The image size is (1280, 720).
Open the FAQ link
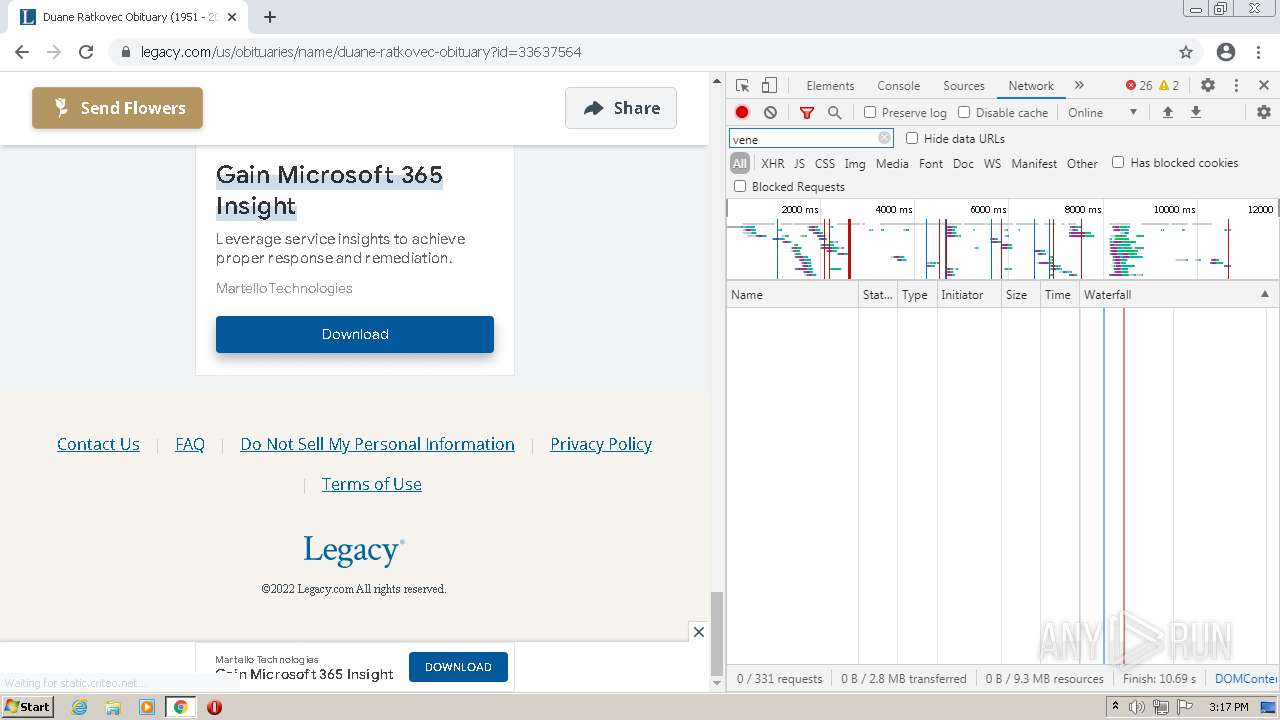190,444
